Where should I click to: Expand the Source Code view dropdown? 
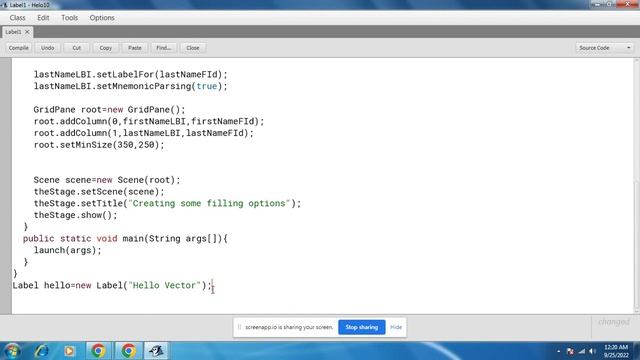pos(604,48)
